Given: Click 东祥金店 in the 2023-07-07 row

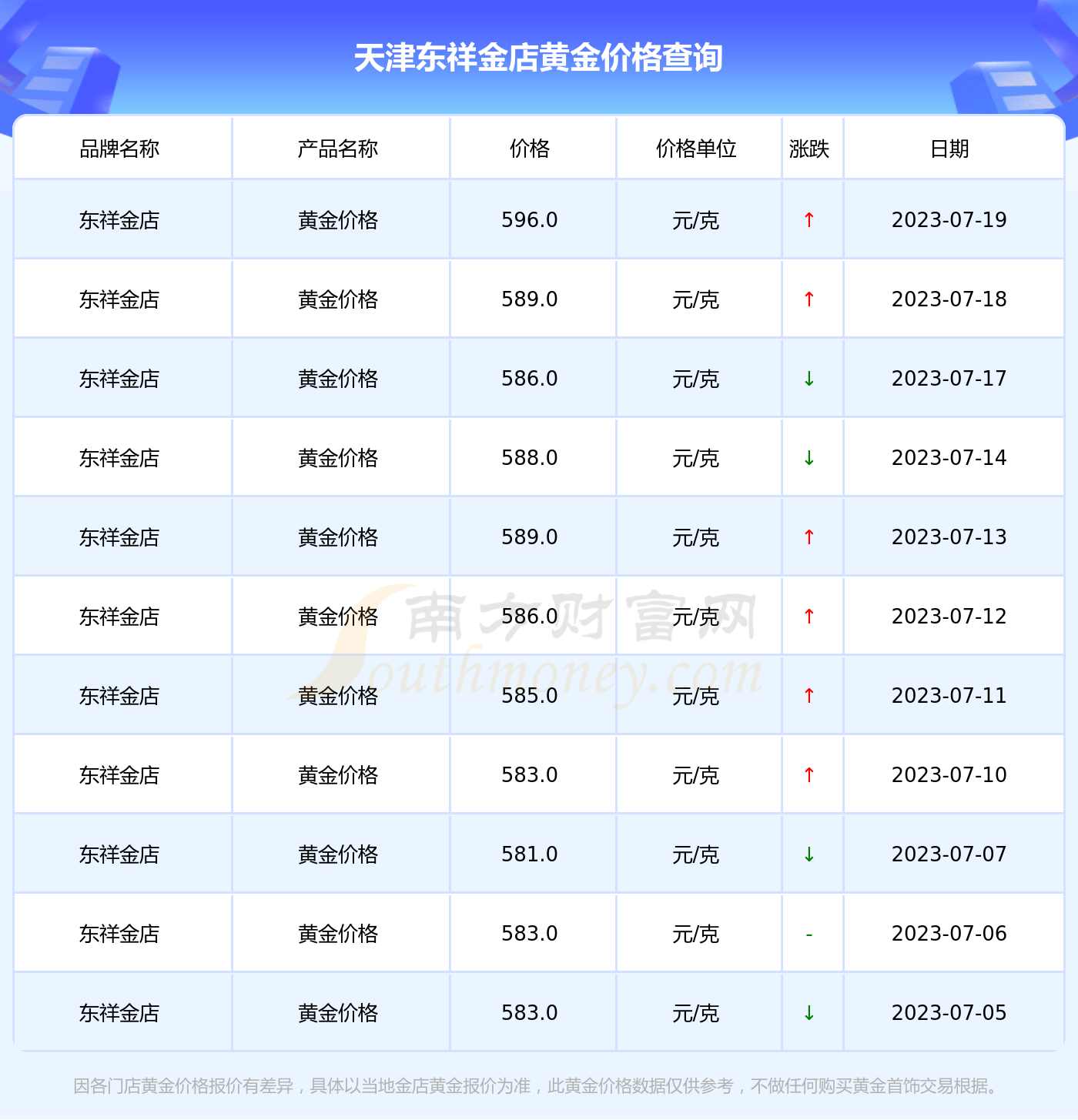Looking at the screenshot, I should 119,854.
